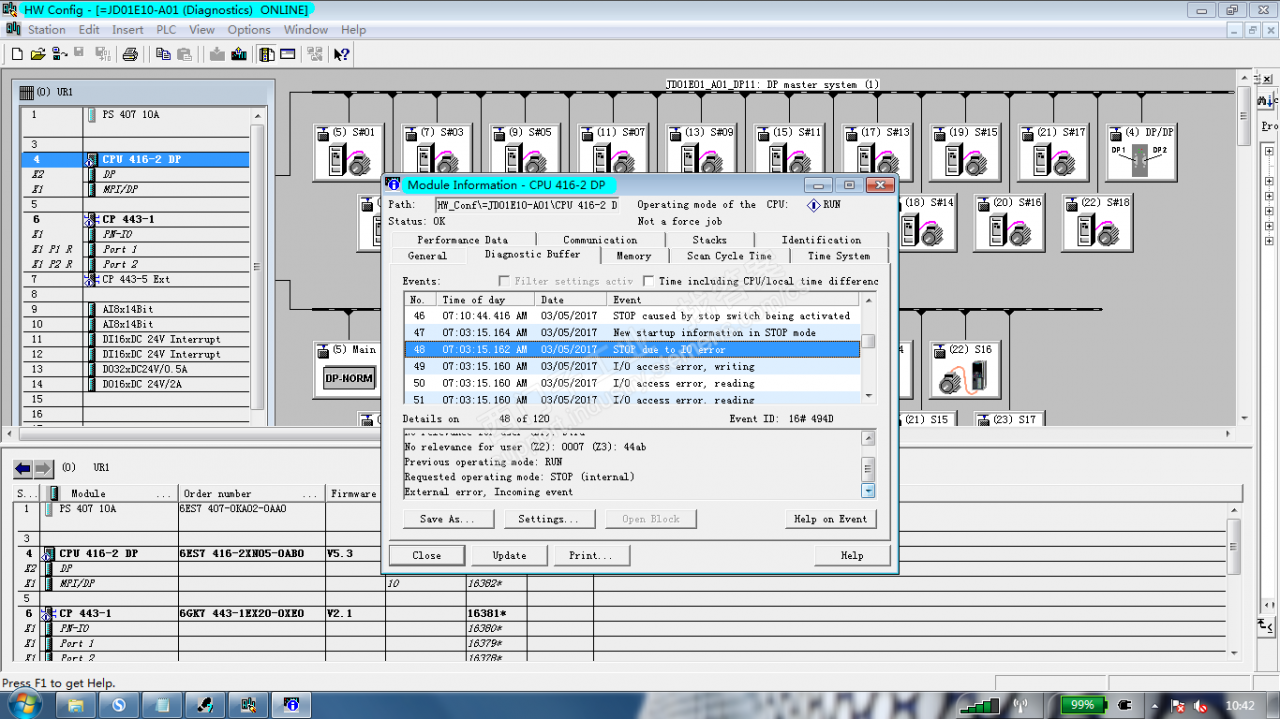Select the (5) Main DP-NORM node
The image size is (1280, 719).
[x=348, y=370]
